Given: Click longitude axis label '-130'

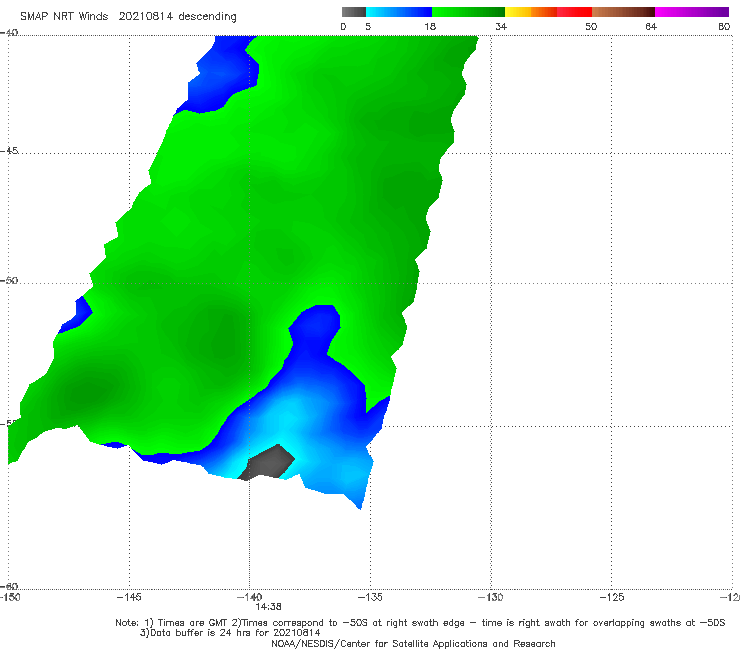Looking at the screenshot, I should pyautogui.click(x=491, y=597).
